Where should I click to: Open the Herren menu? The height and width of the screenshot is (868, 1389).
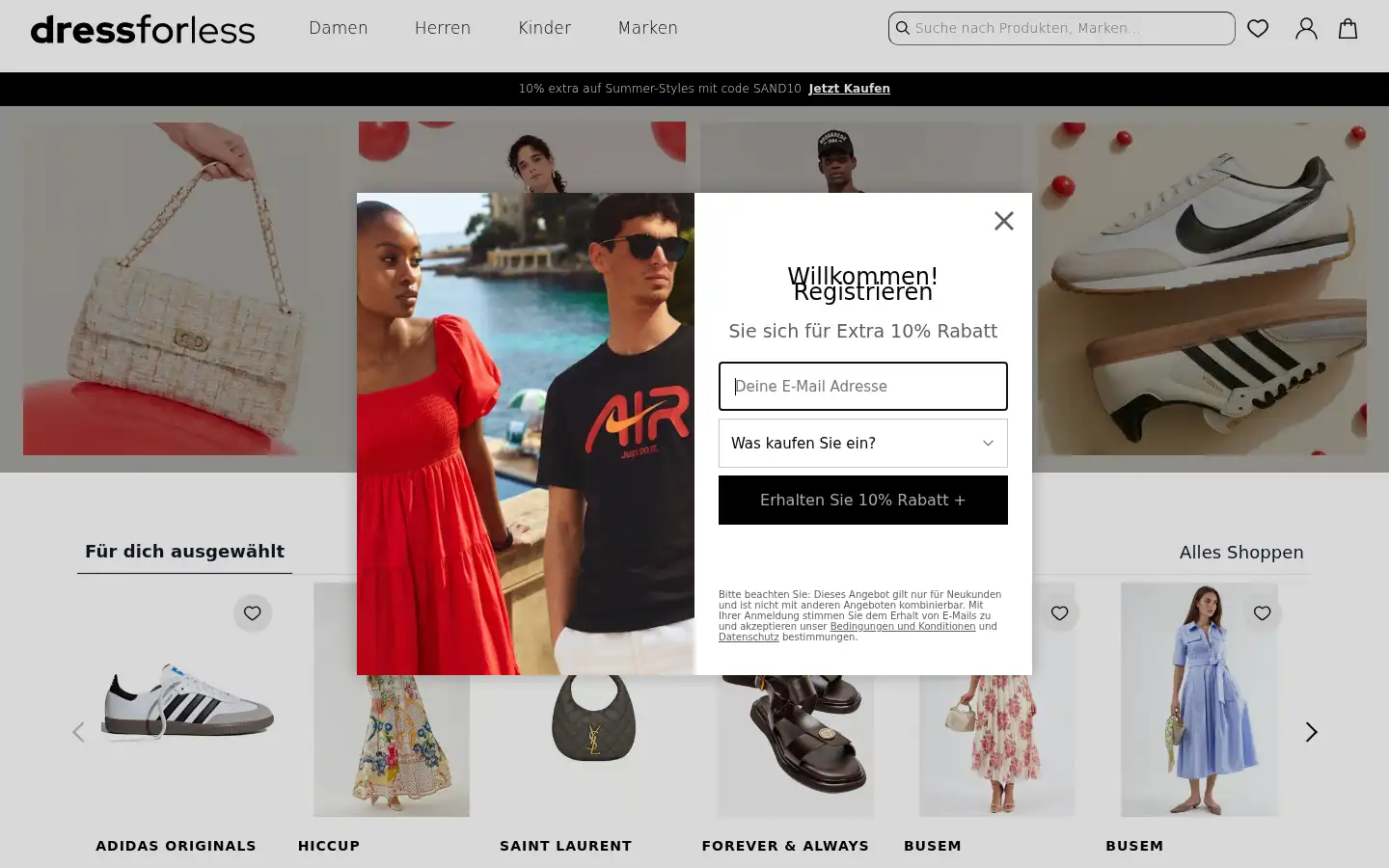(x=443, y=28)
